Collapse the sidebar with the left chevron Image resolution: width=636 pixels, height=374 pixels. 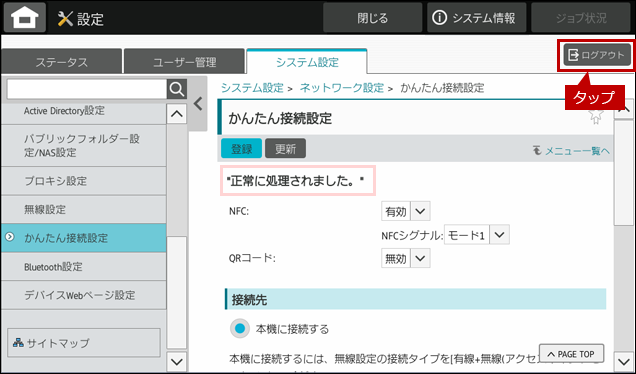pos(198,104)
